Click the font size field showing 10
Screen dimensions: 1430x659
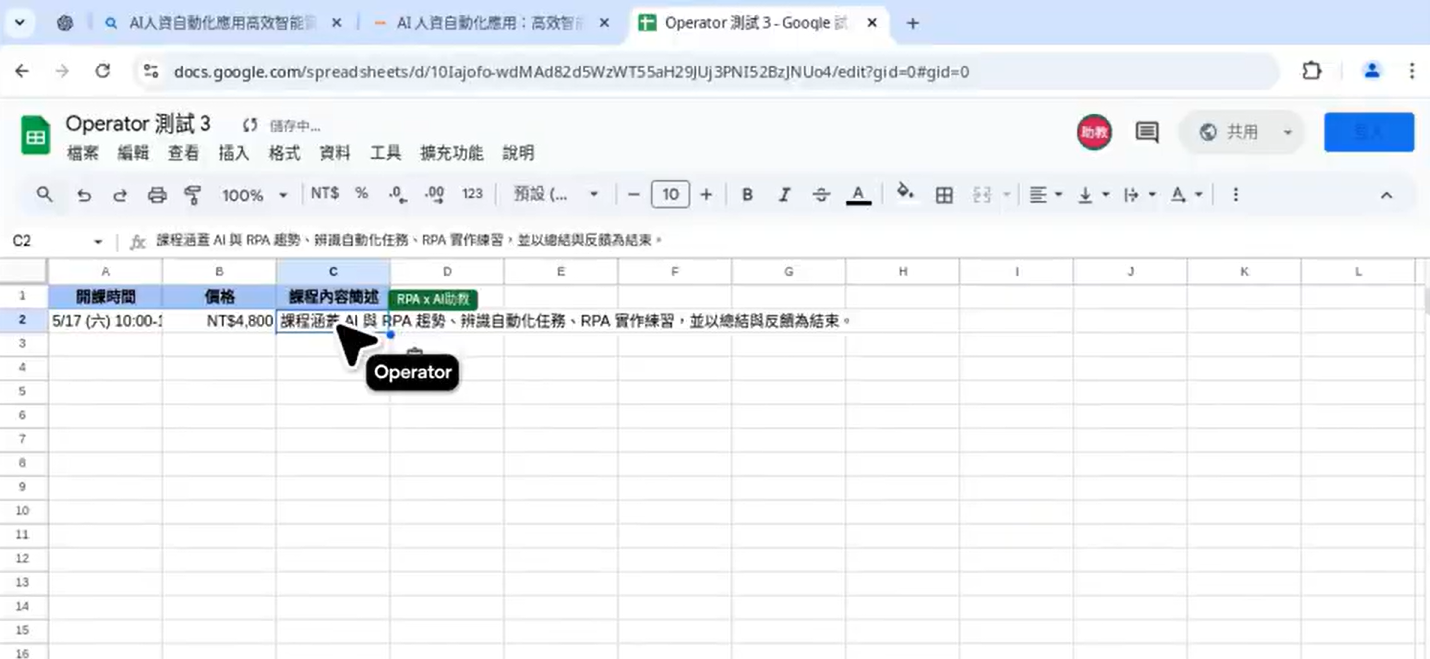pos(670,194)
